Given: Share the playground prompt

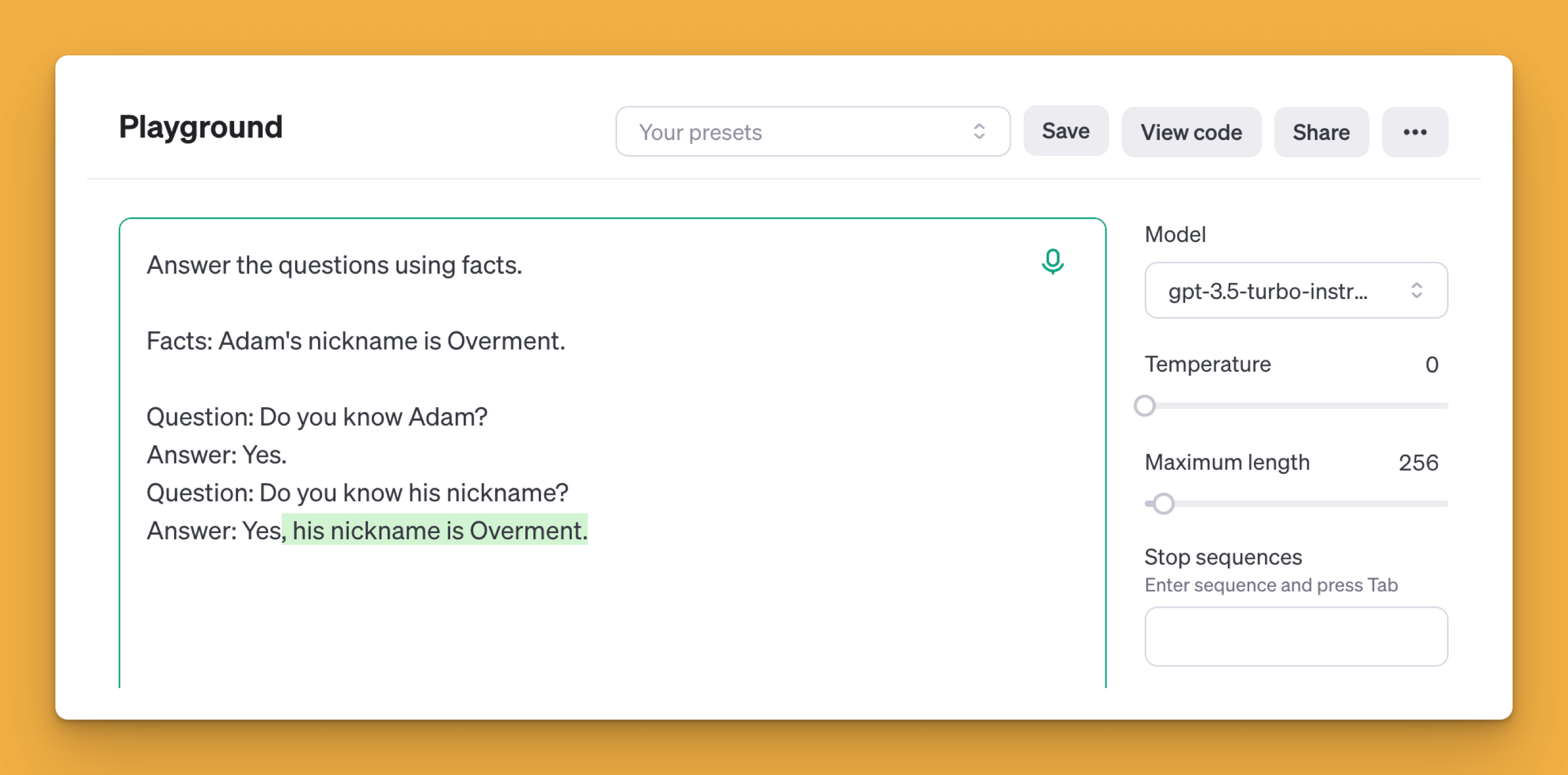Looking at the screenshot, I should 1322,132.
